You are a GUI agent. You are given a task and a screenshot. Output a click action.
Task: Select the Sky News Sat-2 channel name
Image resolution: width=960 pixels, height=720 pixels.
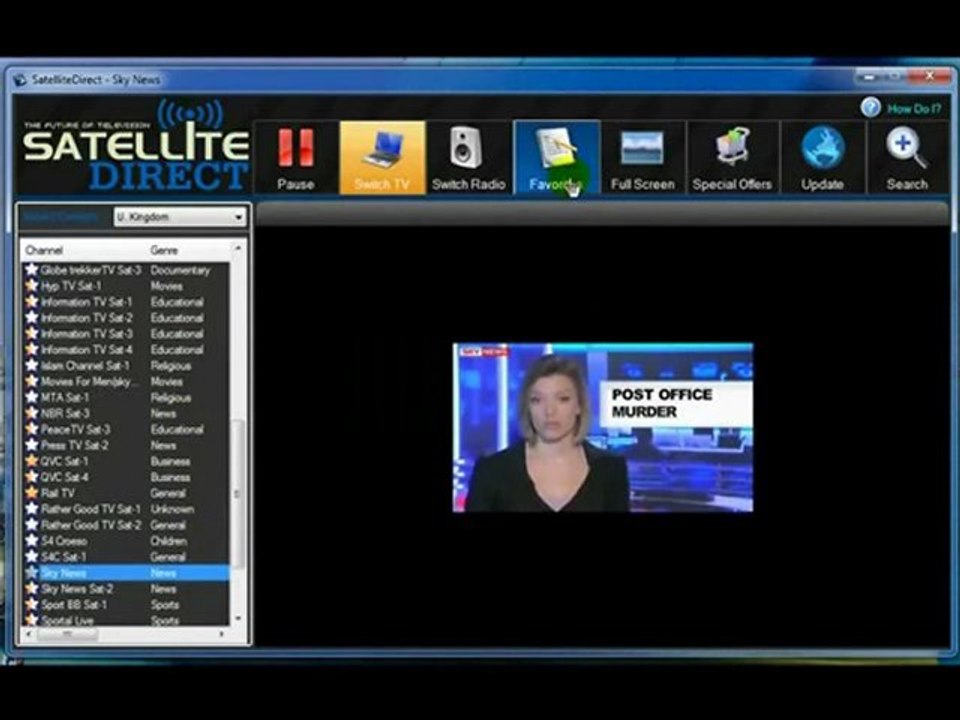click(x=77, y=589)
